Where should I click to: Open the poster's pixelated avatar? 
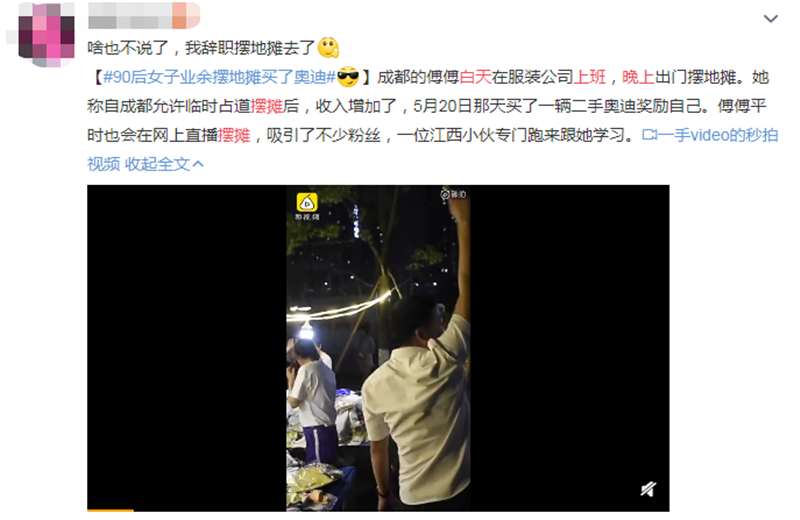coord(46,36)
